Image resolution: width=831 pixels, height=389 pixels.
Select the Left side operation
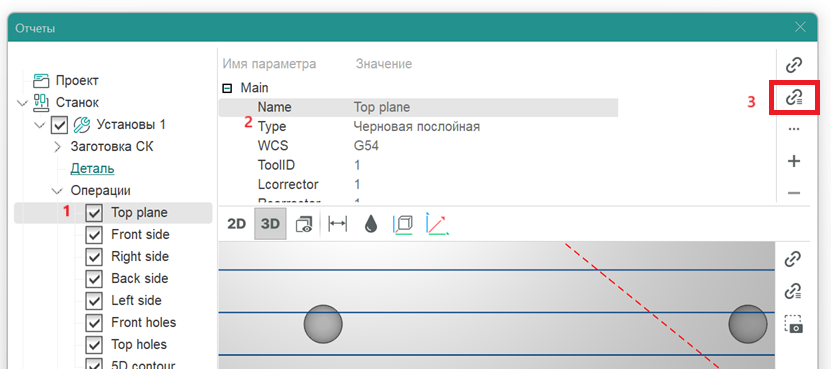coord(136,300)
